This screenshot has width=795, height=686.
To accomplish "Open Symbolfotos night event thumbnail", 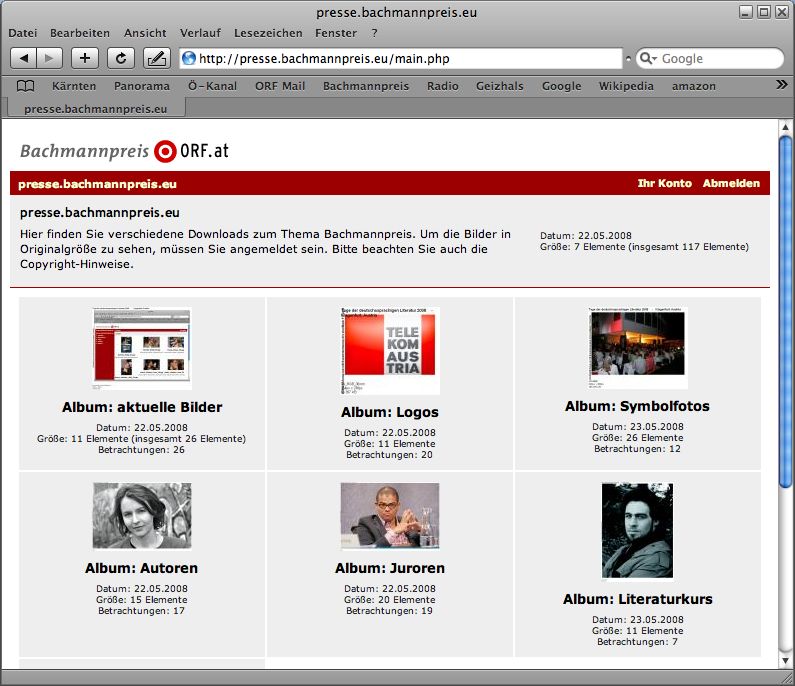I will tap(637, 348).
